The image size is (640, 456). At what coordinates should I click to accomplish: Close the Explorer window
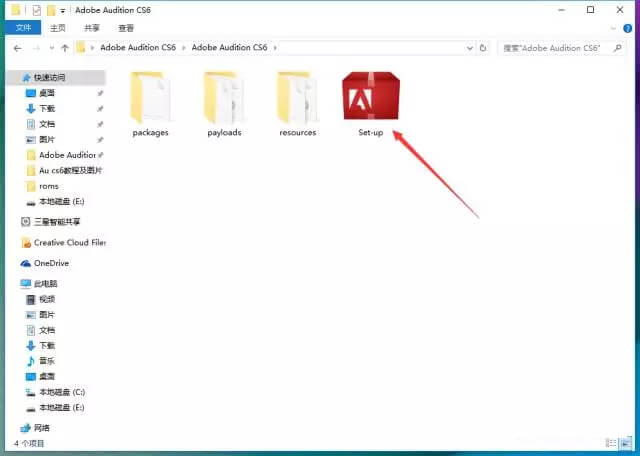(620, 10)
